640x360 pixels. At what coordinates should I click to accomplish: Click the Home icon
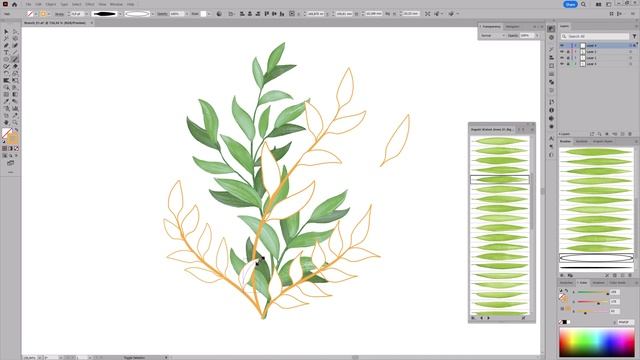[15, 4]
